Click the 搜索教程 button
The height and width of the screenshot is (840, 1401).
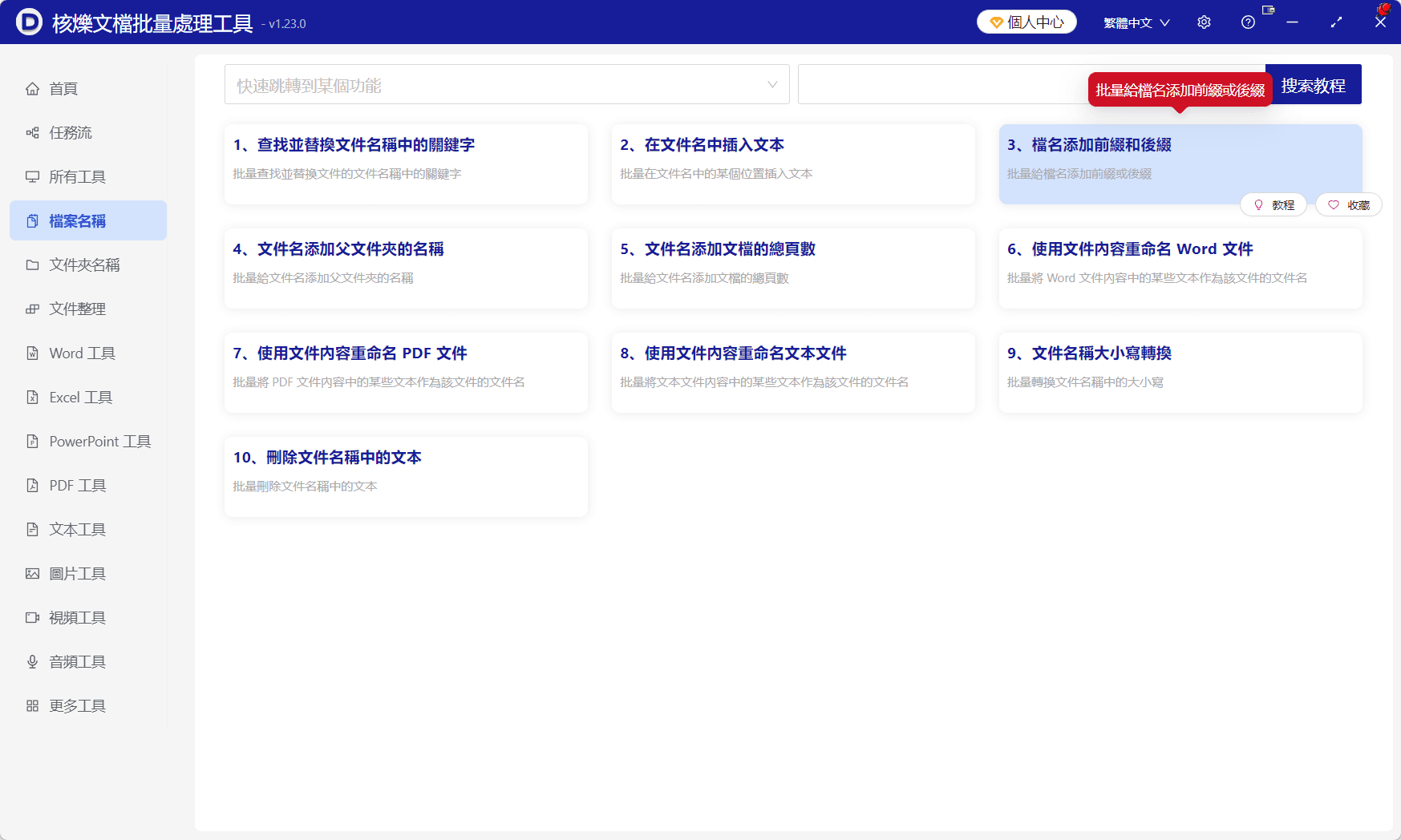[x=1314, y=84]
